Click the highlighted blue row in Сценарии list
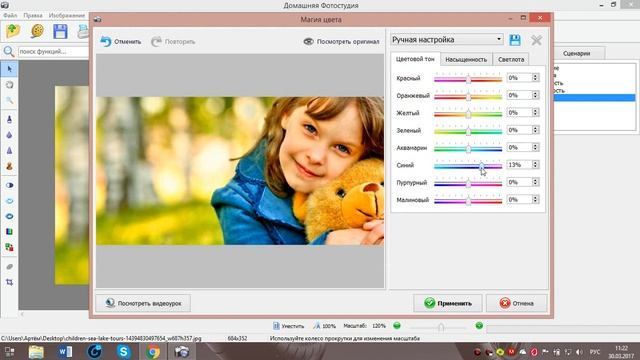 click(x=595, y=98)
